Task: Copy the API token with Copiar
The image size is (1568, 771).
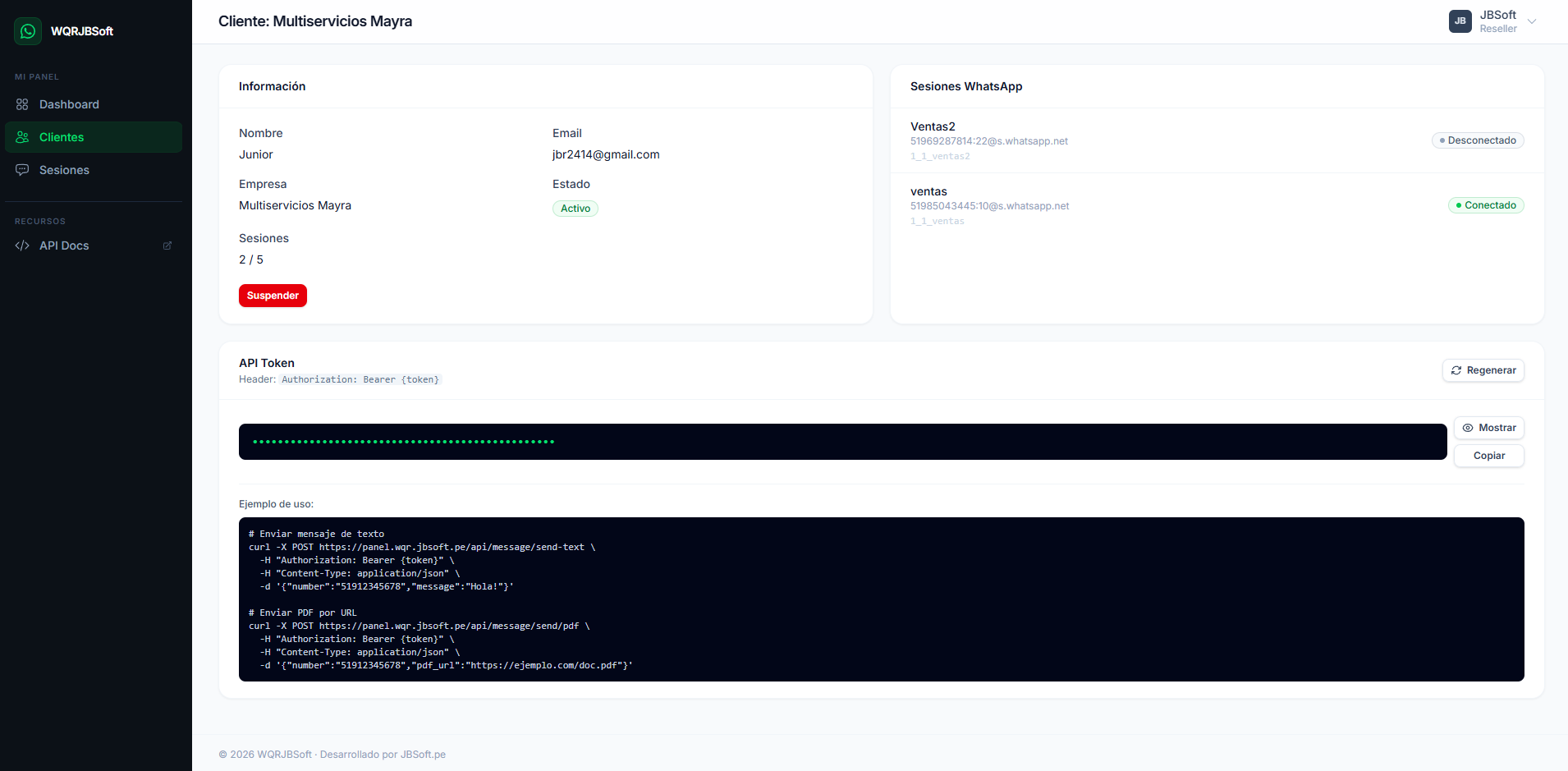Action: 1488,456
